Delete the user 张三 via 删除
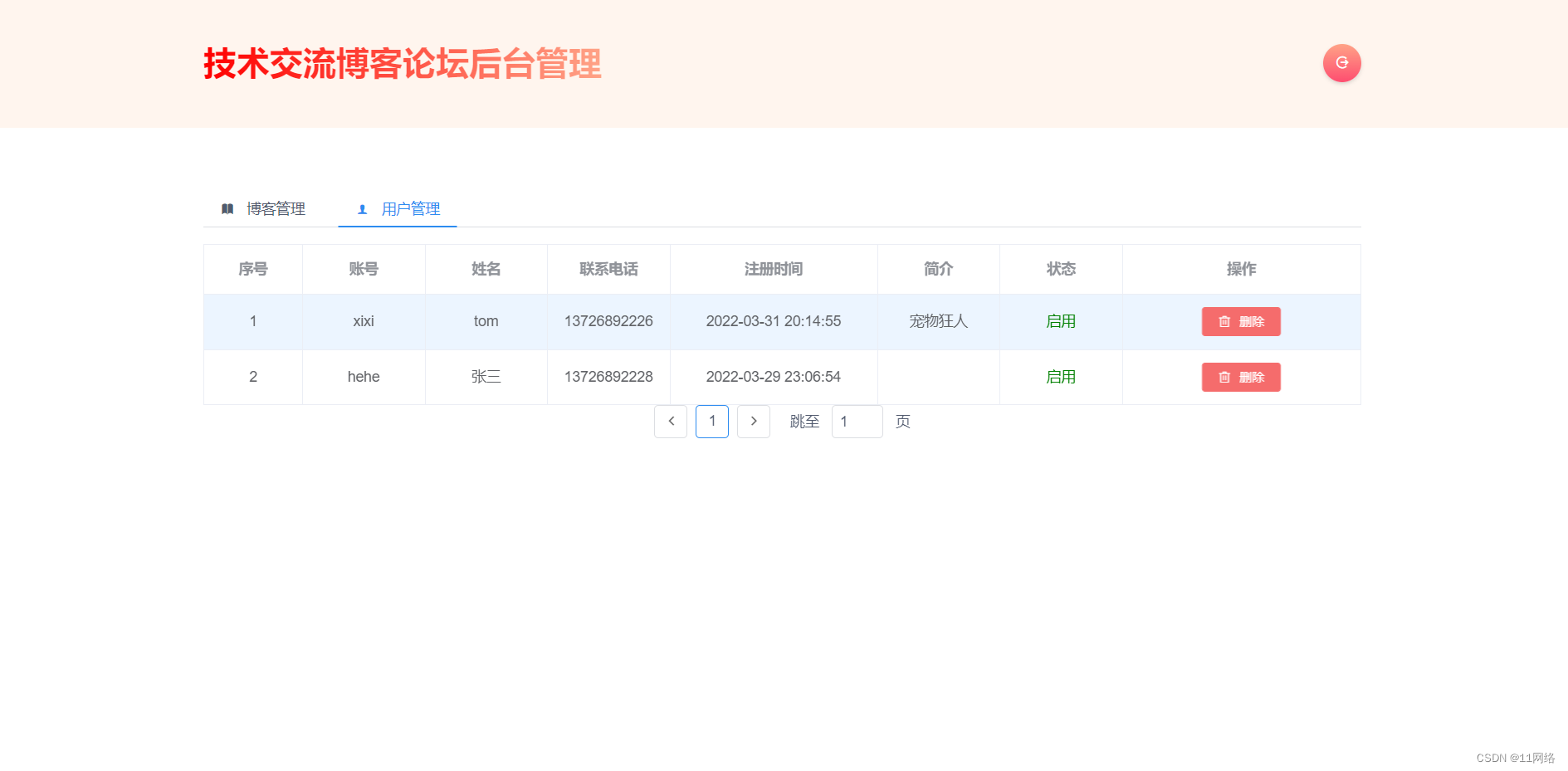This screenshot has height=771, width=1568. click(1241, 378)
